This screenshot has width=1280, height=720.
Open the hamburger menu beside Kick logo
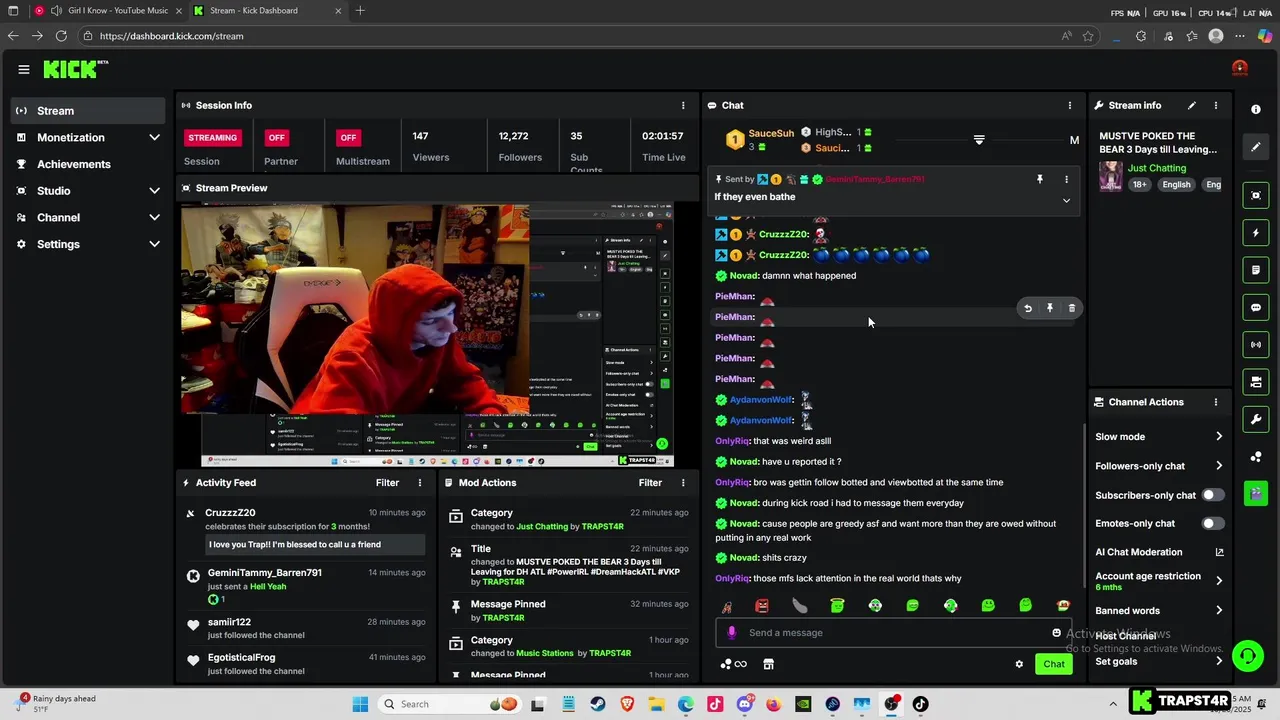pos(24,69)
